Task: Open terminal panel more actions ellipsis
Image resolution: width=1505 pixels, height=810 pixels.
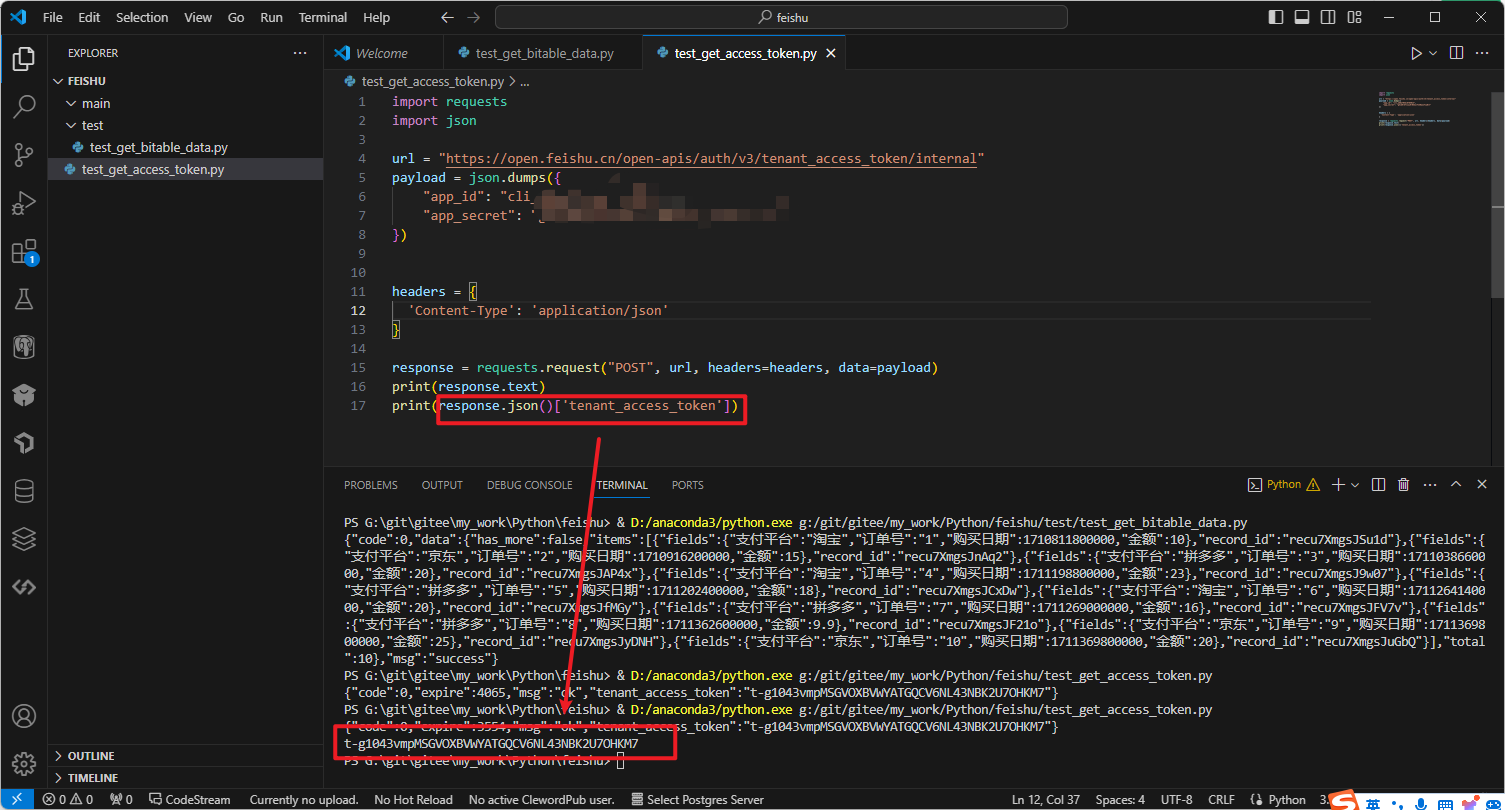Action: pyautogui.click(x=1429, y=484)
